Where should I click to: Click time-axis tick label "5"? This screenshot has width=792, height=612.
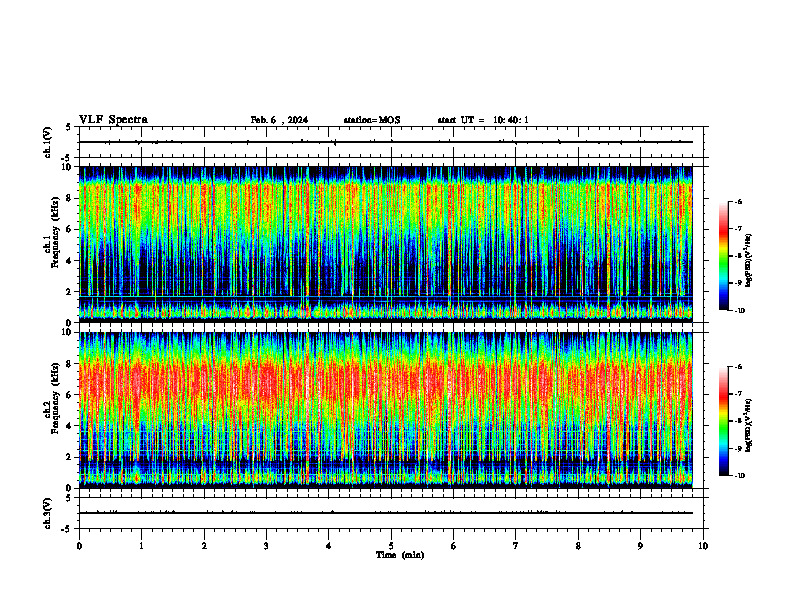pyautogui.click(x=391, y=546)
